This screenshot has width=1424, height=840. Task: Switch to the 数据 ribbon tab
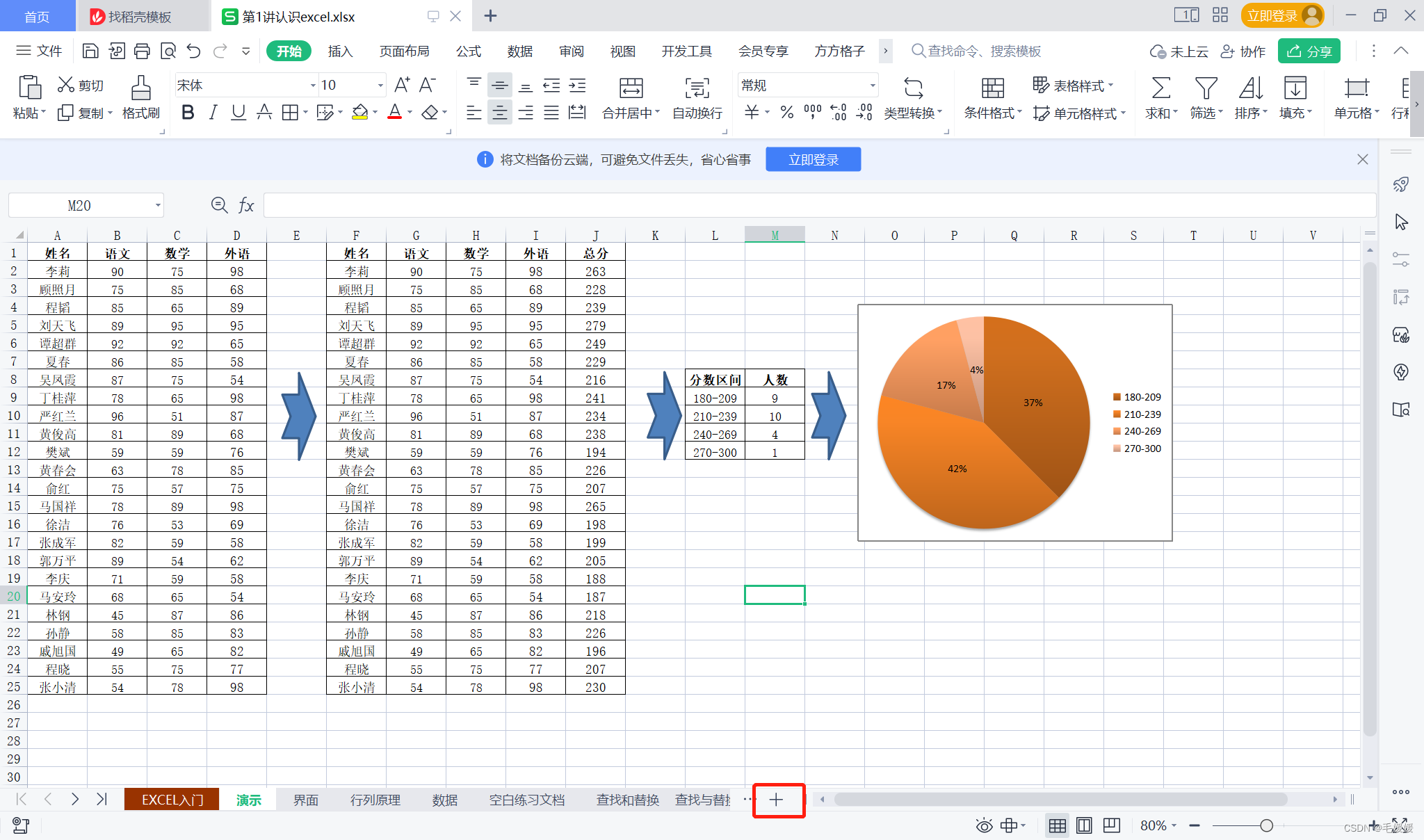pos(519,52)
